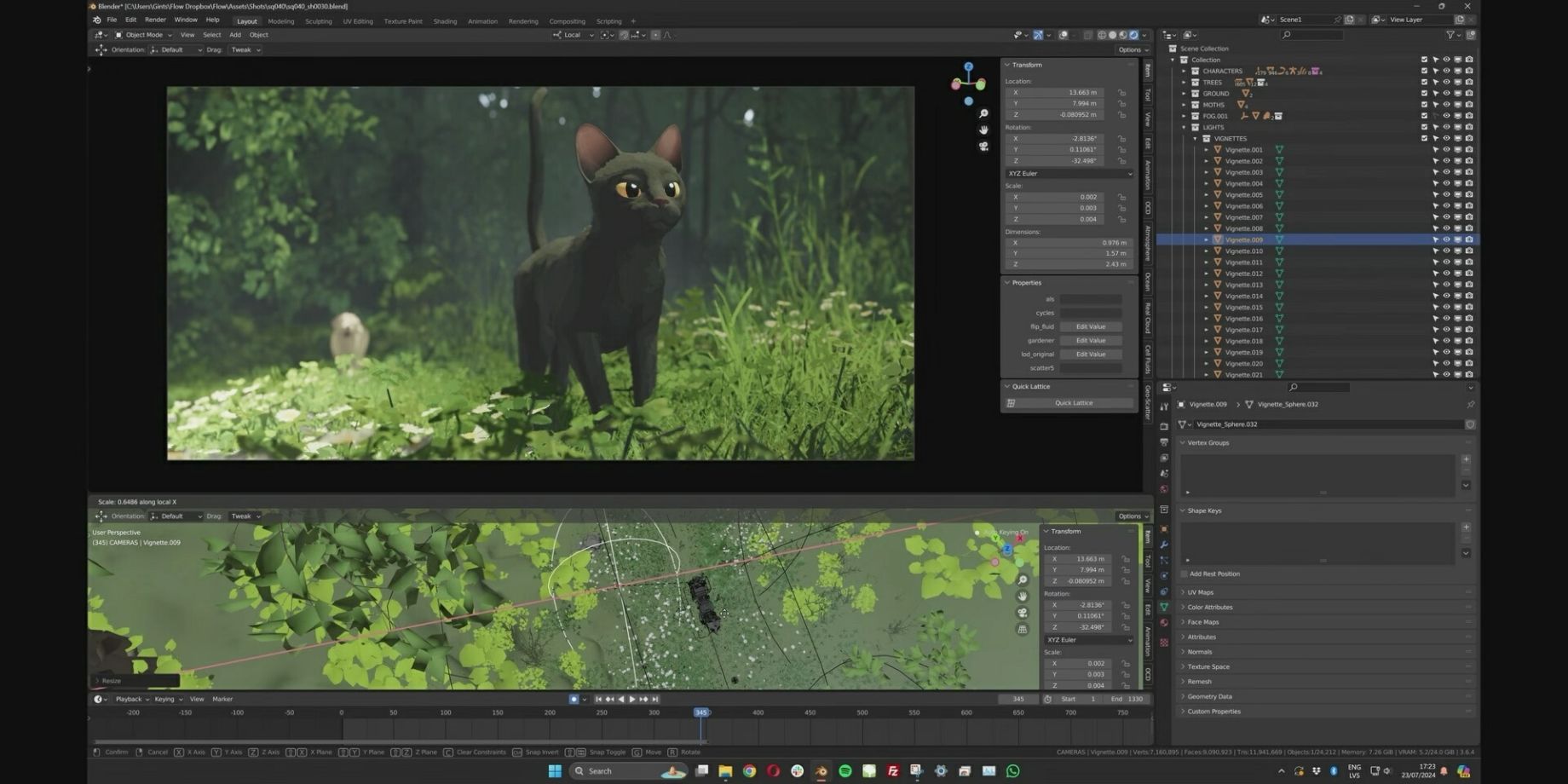Open the World properties tab icon

point(1164,488)
